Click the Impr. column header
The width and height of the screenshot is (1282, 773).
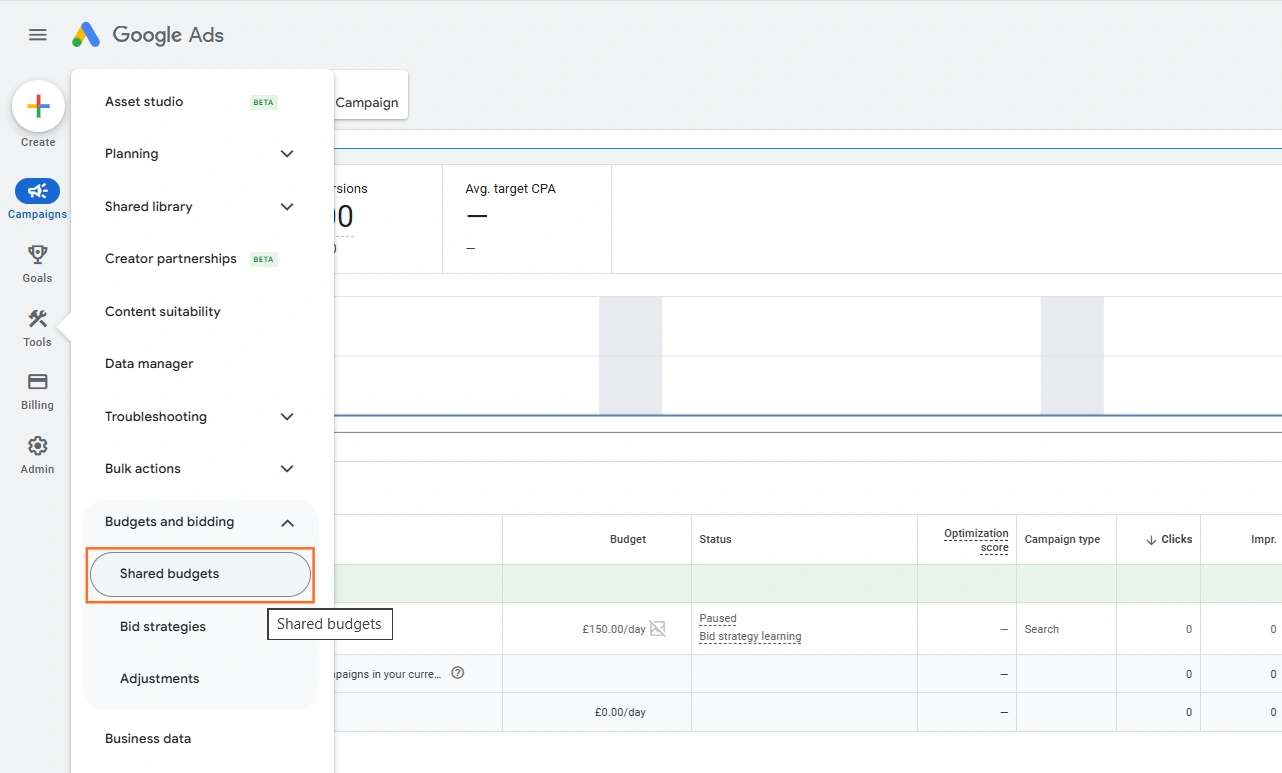point(1264,540)
